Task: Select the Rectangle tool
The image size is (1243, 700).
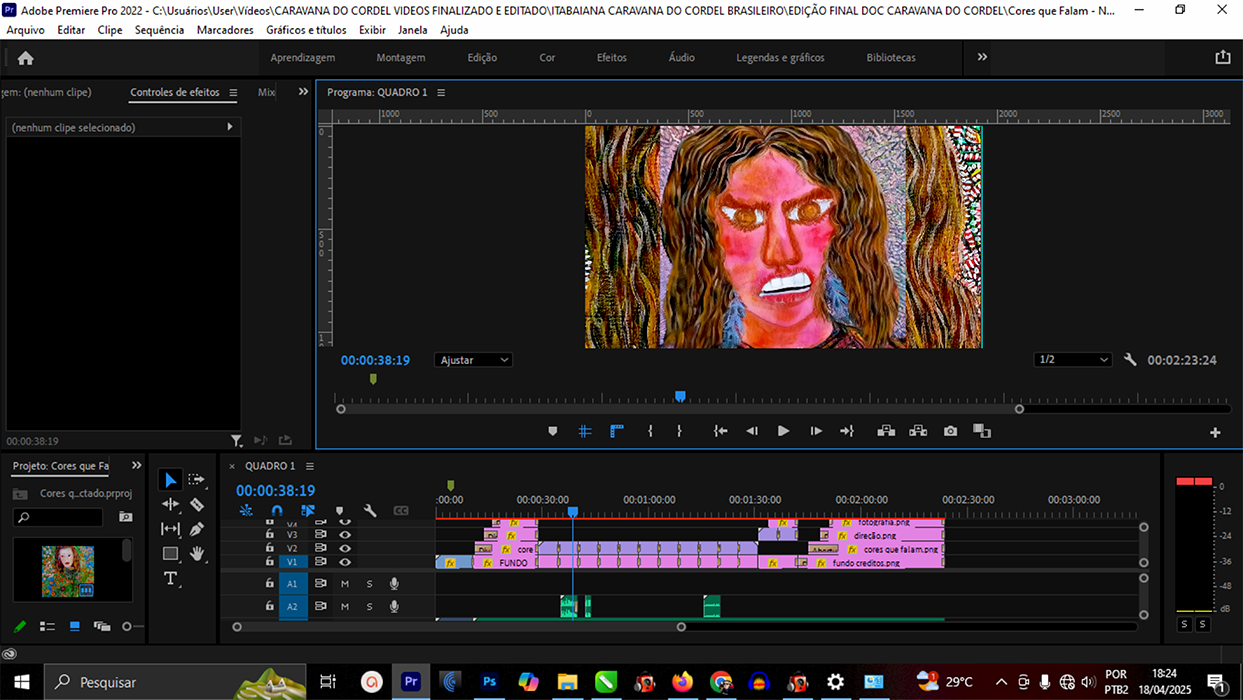Action: (170, 553)
